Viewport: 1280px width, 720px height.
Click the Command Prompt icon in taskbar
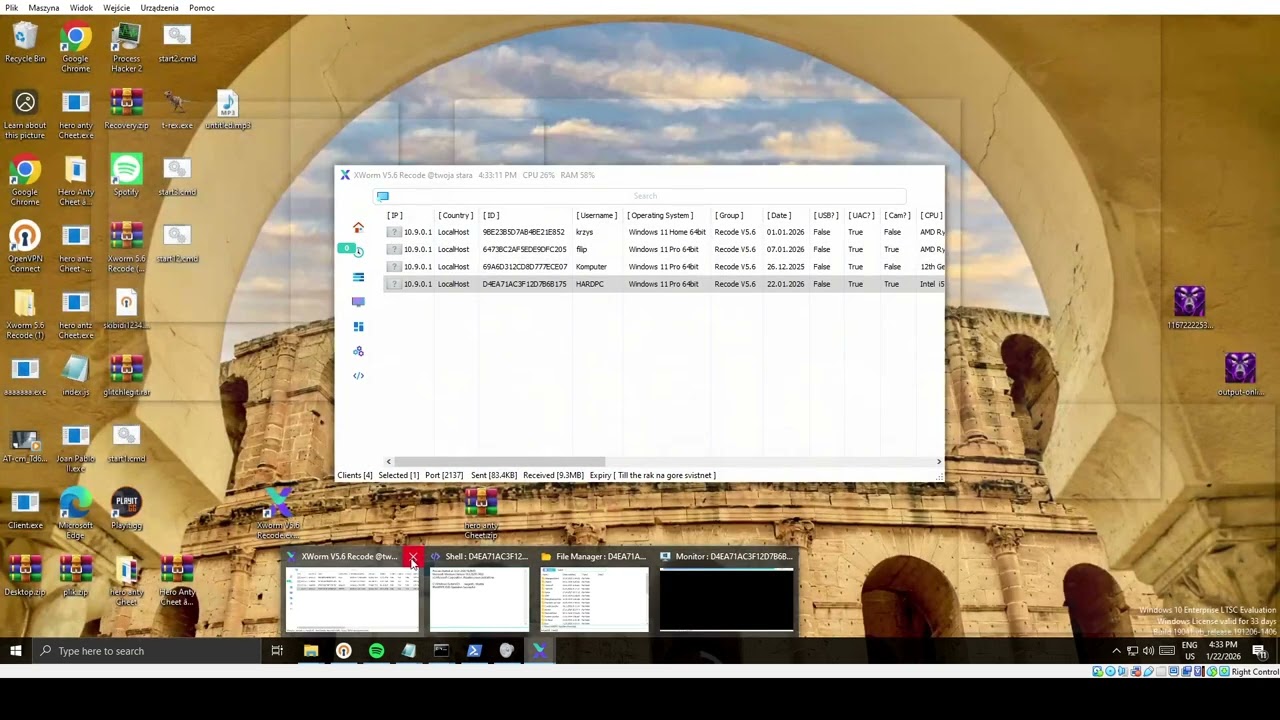(x=441, y=651)
